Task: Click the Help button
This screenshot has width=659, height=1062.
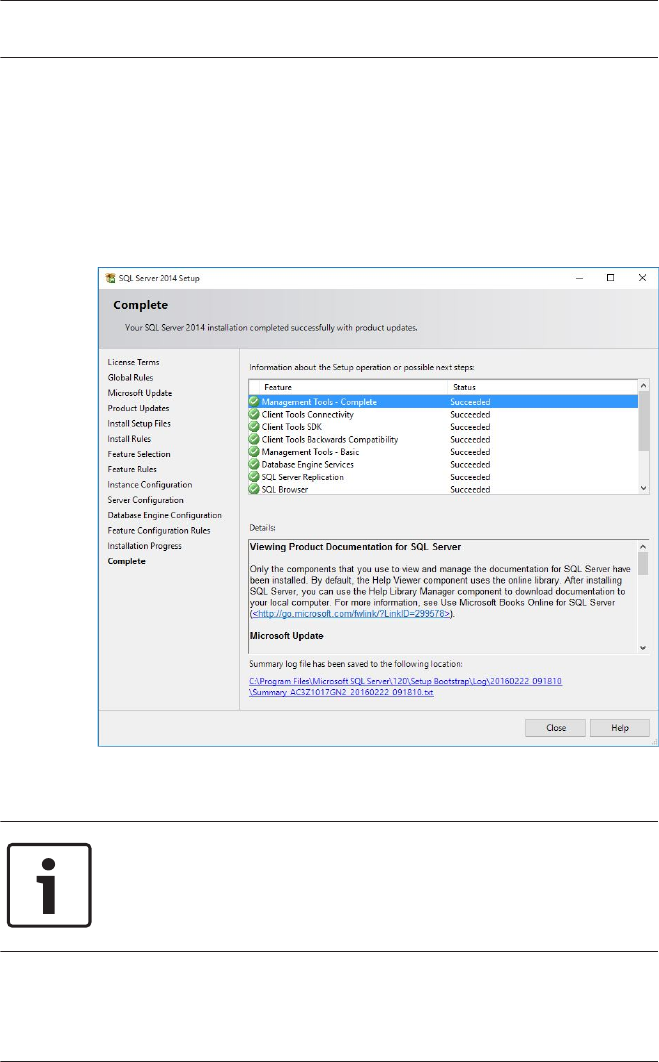Action: [620, 728]
